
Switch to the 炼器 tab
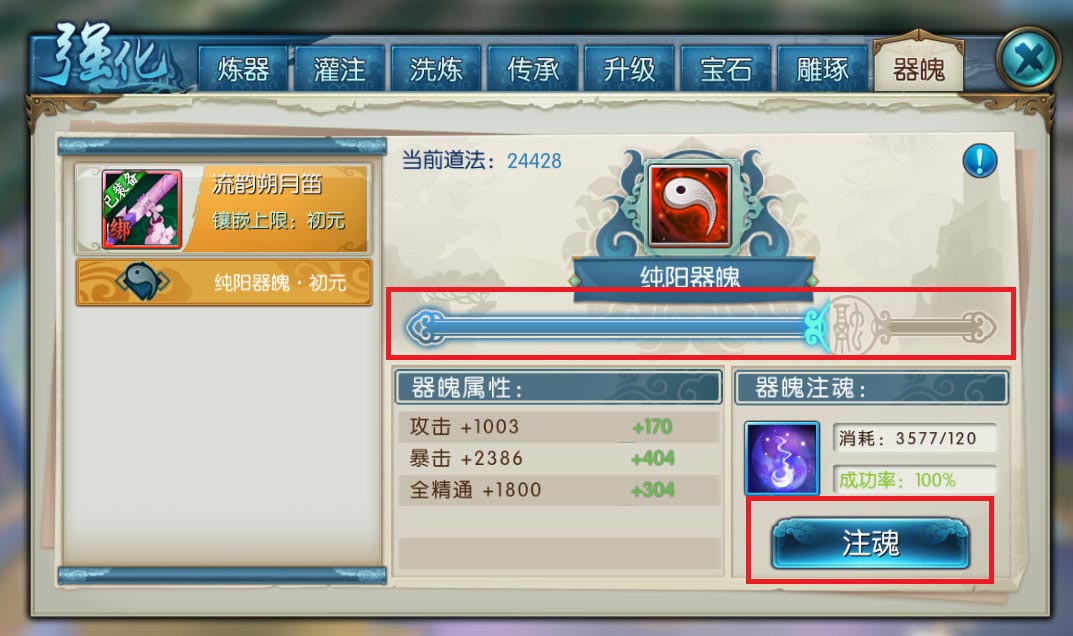(244, 68)
